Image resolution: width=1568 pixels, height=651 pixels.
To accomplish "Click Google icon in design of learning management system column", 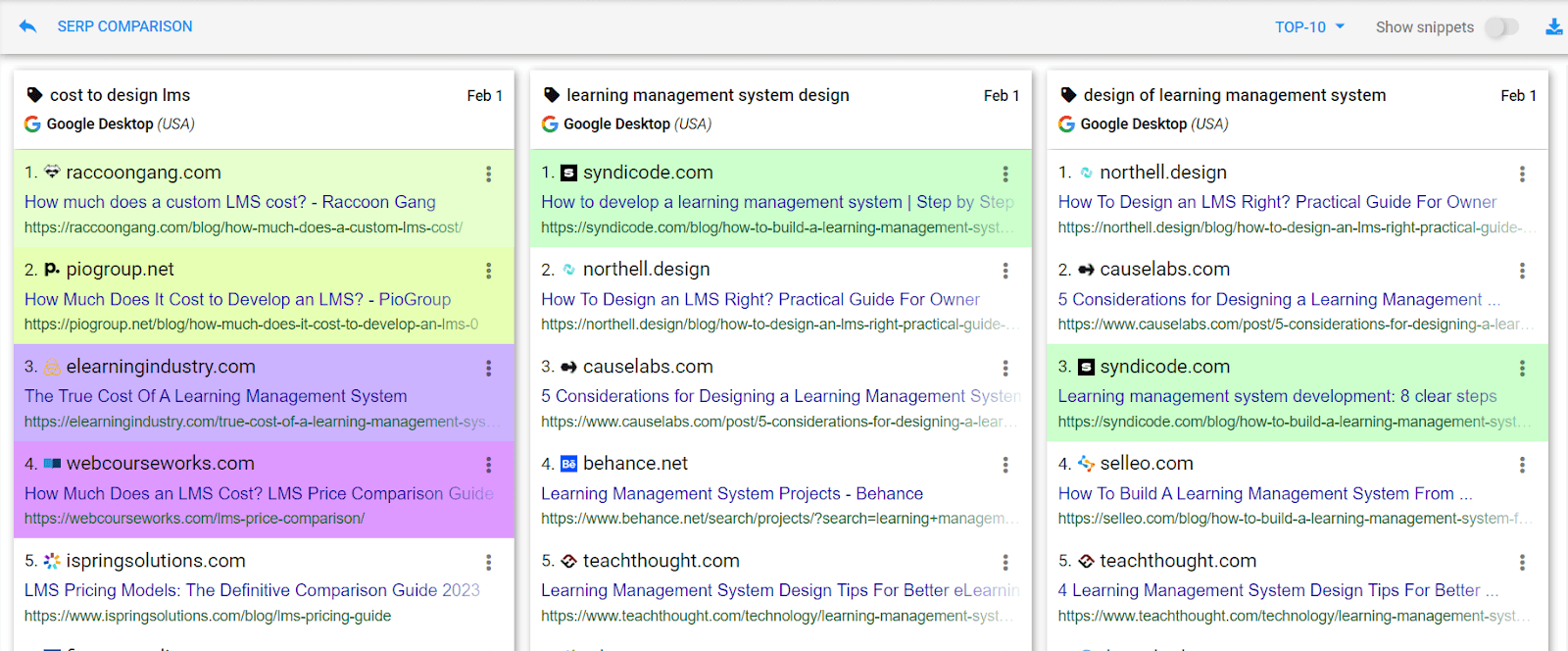I will click(1066, 124).
